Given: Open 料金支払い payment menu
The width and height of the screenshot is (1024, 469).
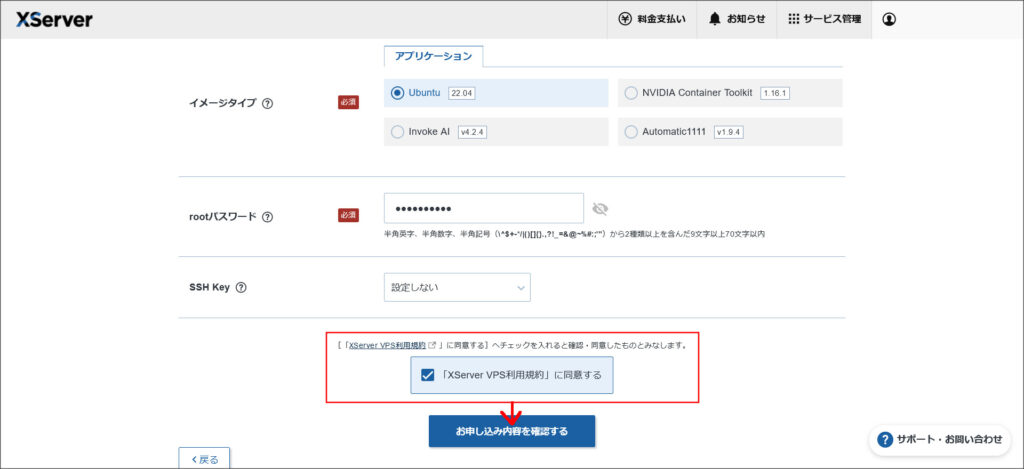Looking at the screenshot, I should click(x=652, y=20).
